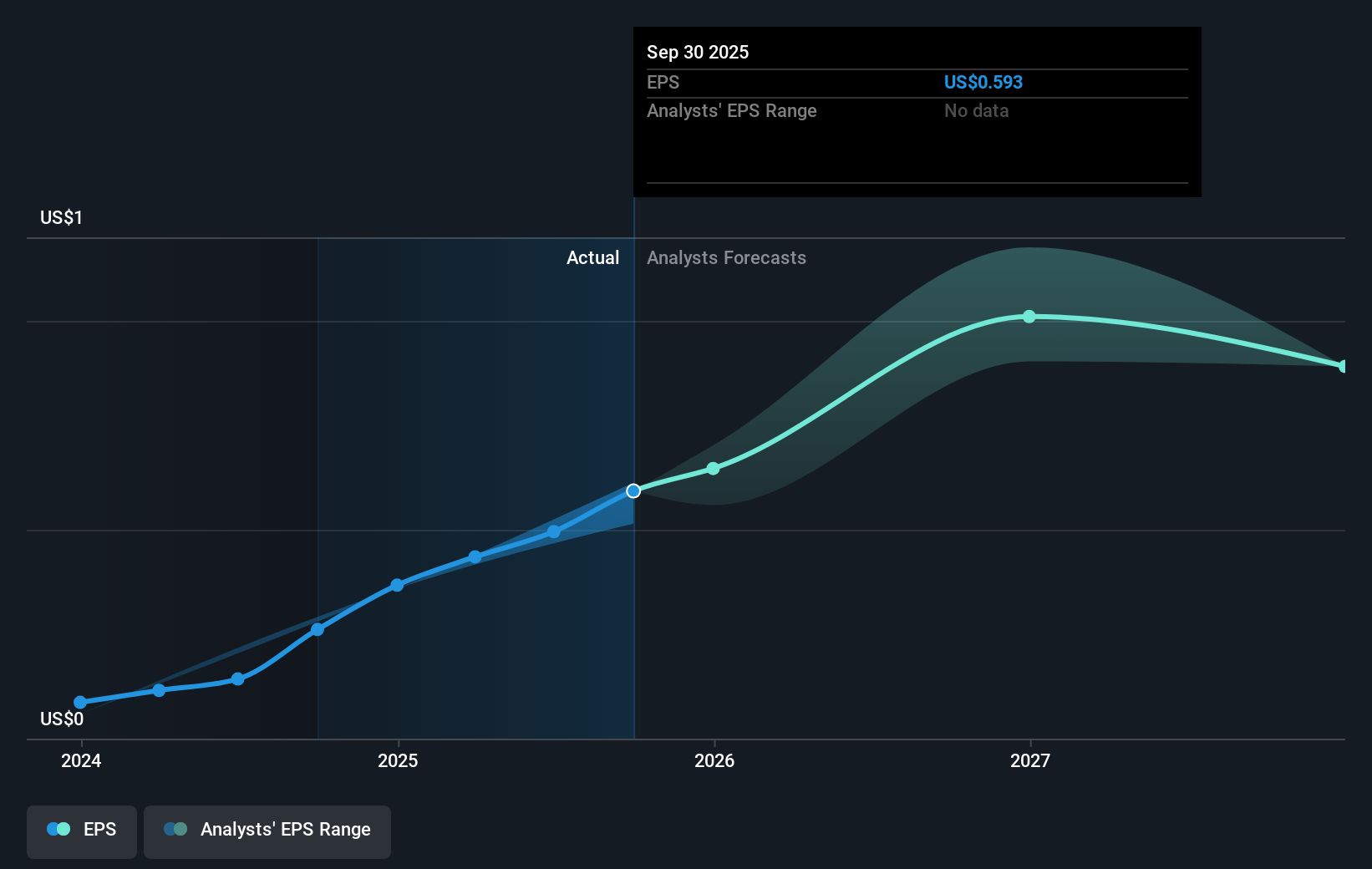Click the Analysts' EPS Range paired-dot icon
Screen dimensions: 1372x869
click(175, 828)
